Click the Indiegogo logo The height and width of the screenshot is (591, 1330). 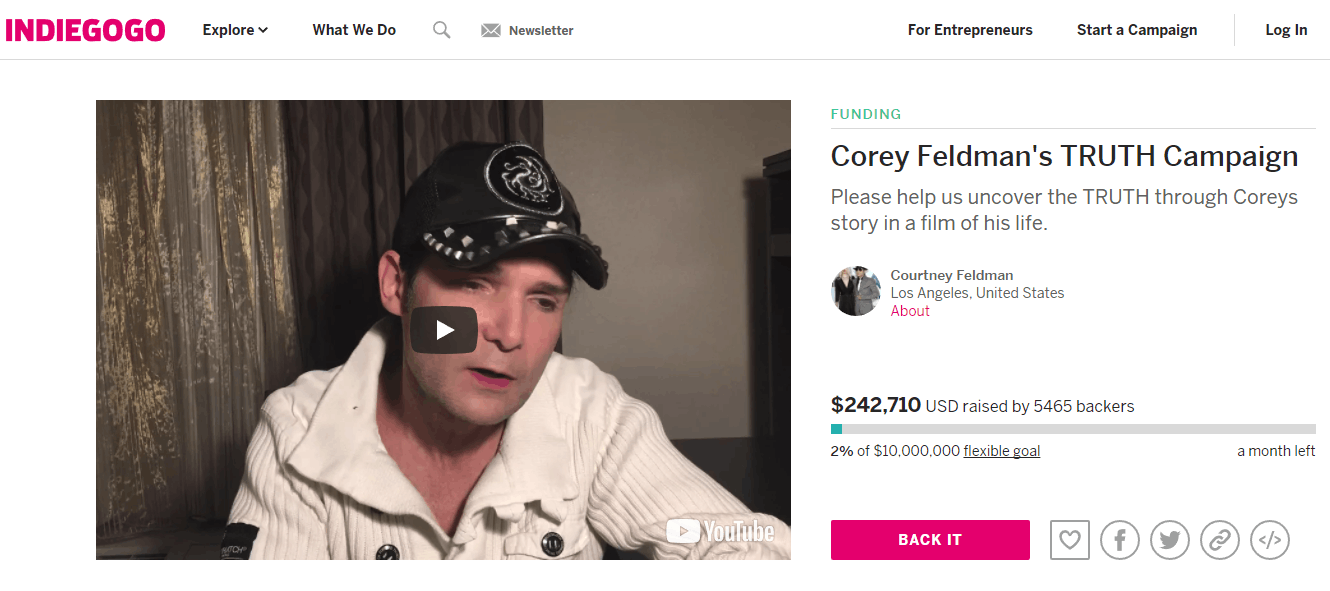[85, 30]
